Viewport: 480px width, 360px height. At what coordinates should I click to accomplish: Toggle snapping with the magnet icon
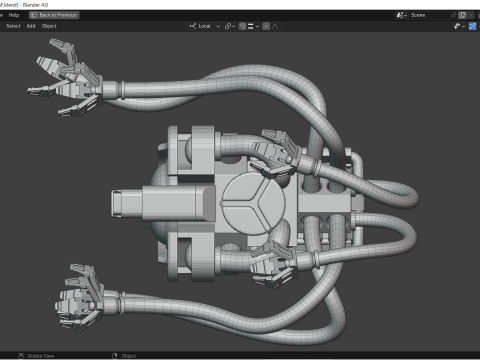pyautogui.click(x=243, y=26)
